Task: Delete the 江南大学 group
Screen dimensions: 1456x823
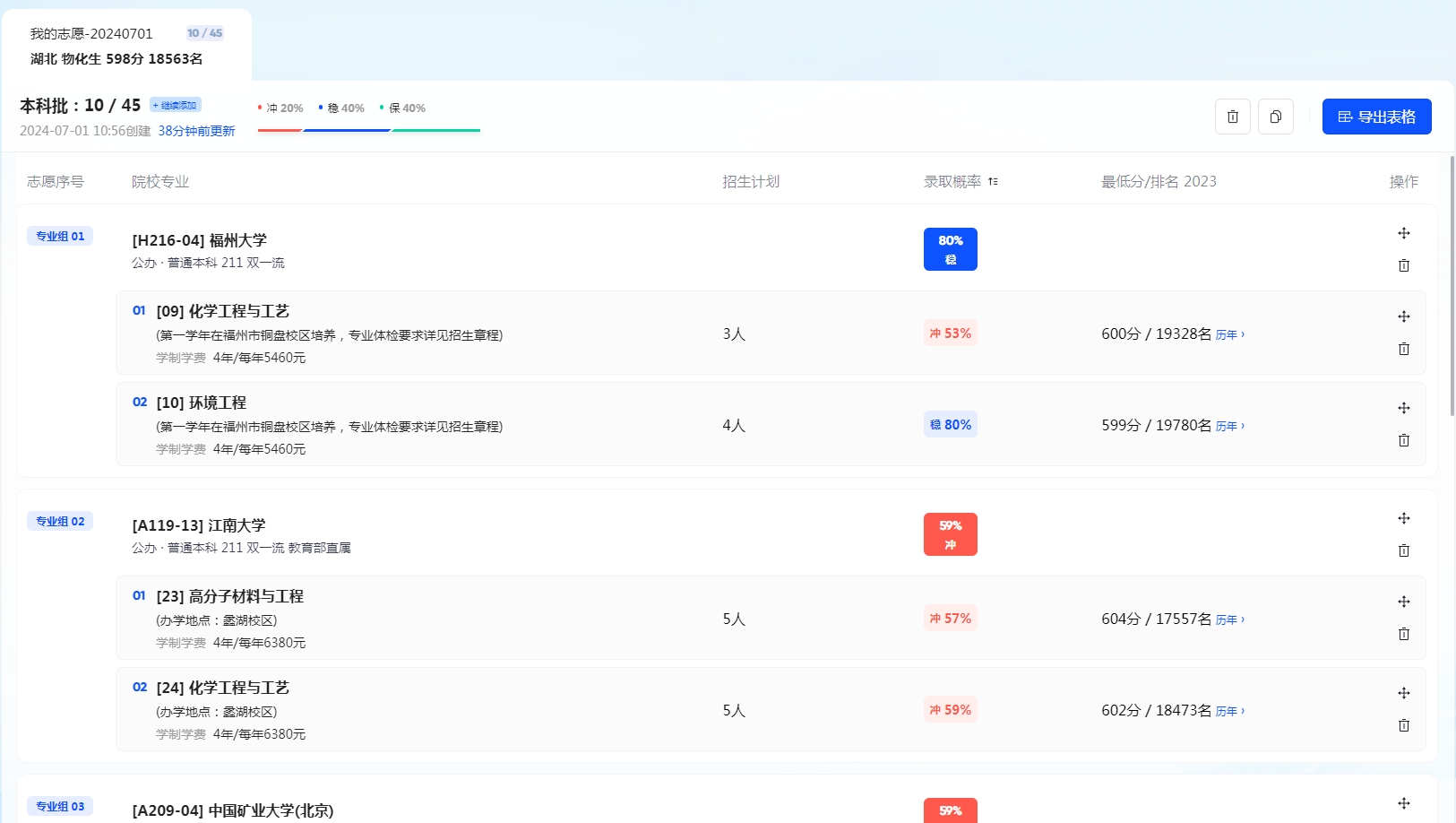Action: (1404, 550)
